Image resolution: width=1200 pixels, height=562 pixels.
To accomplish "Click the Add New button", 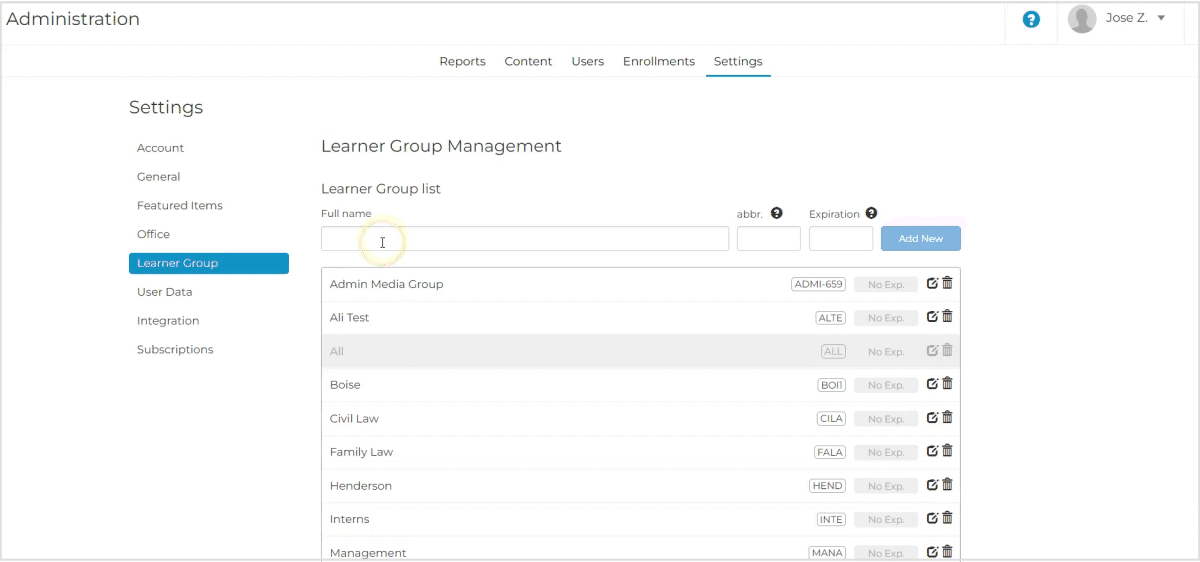I will [x=921, y=238].
